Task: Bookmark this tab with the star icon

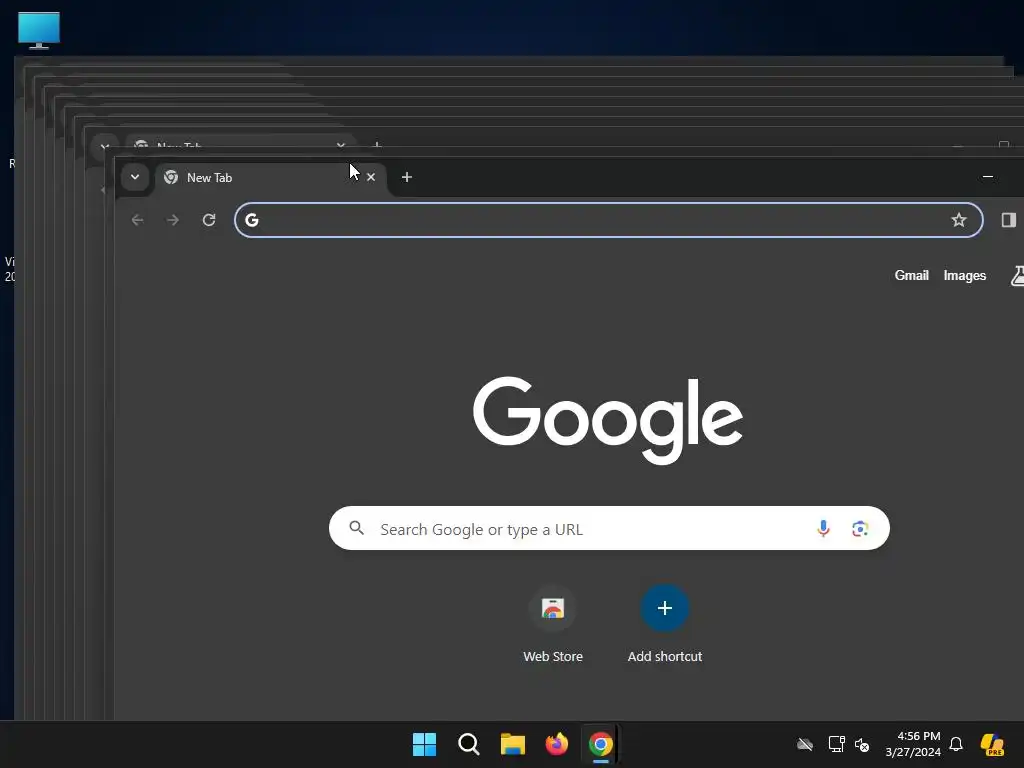Action: (x=959, y=220)
